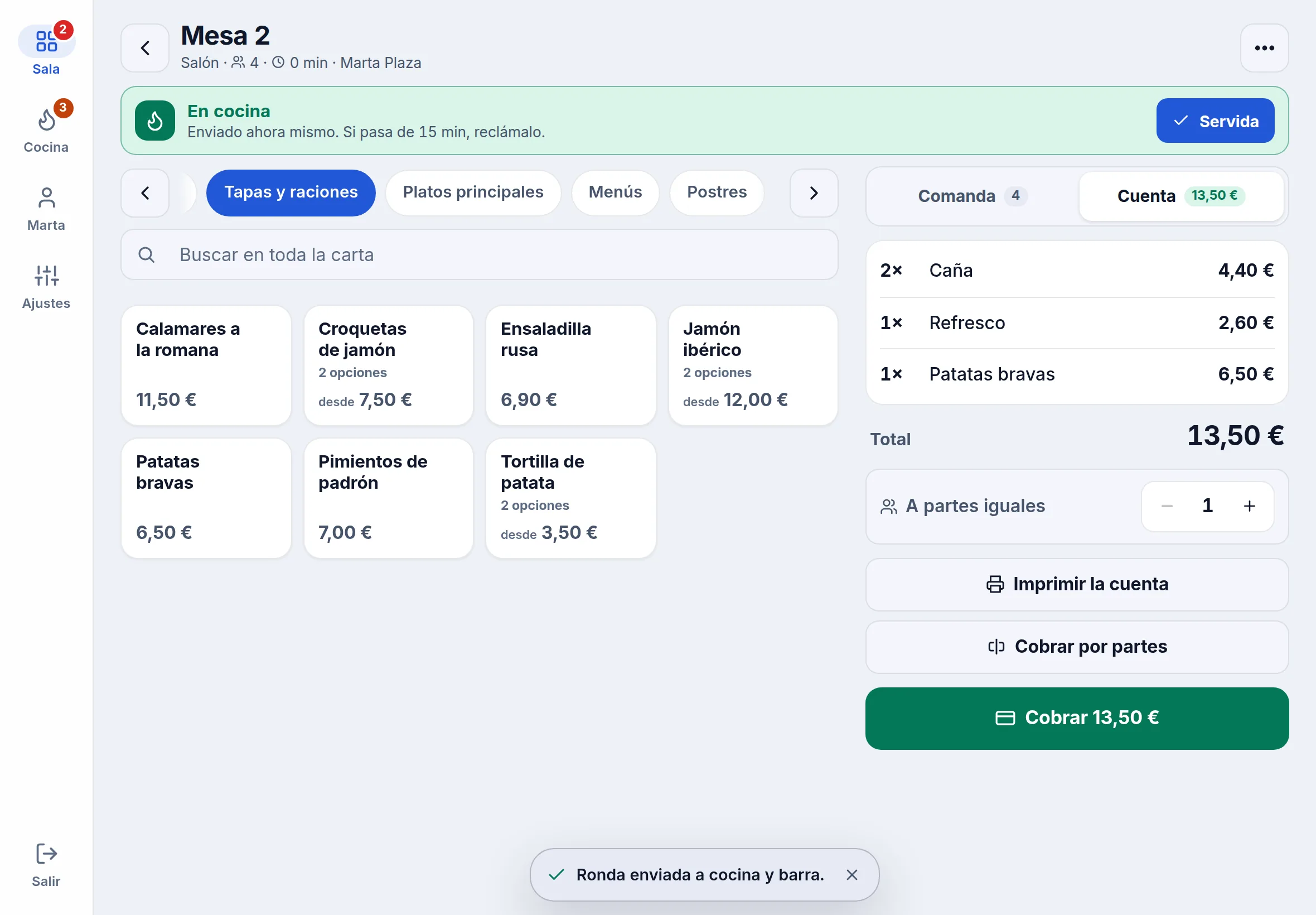Click Salir to log out
The width and height of the screenshot is (1316, 915).
pyautogui.click(x=46, y=865)
